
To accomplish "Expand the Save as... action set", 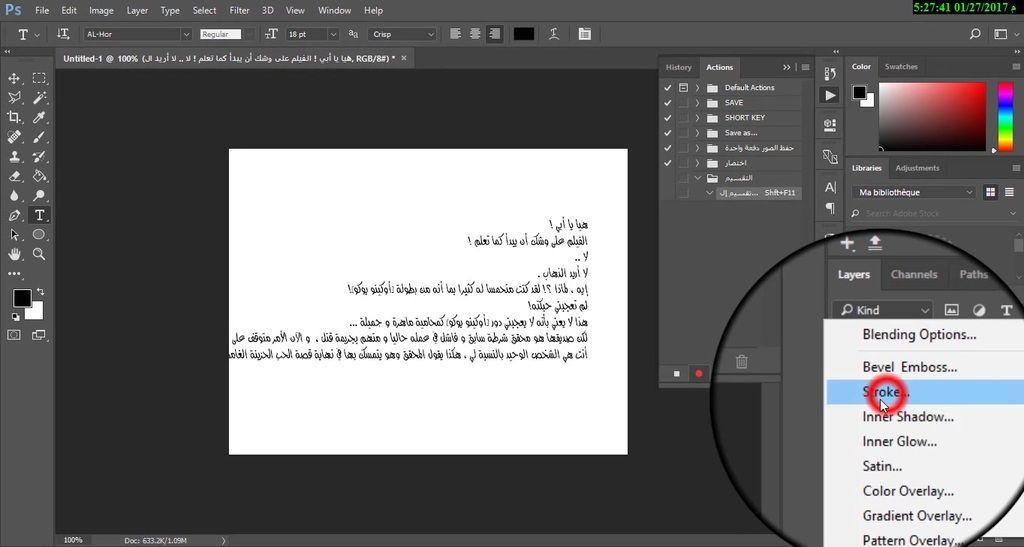I will pyautogui.click(x=697, y=133).
